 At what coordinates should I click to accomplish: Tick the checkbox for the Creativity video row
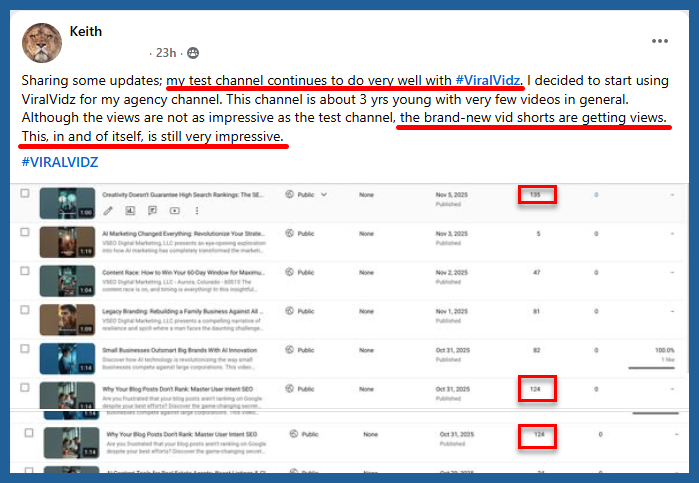(26, 193)
